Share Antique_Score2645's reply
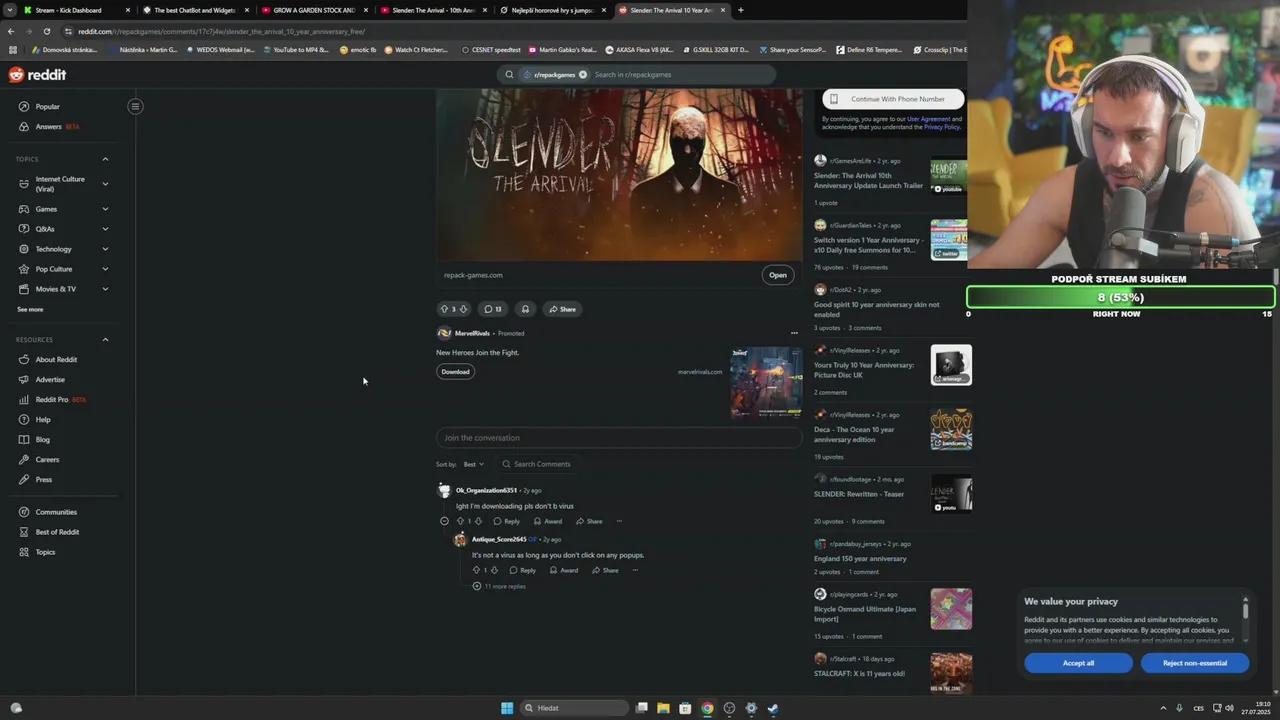The height and width of the screenshot is (720, 1280). [605, 570]
